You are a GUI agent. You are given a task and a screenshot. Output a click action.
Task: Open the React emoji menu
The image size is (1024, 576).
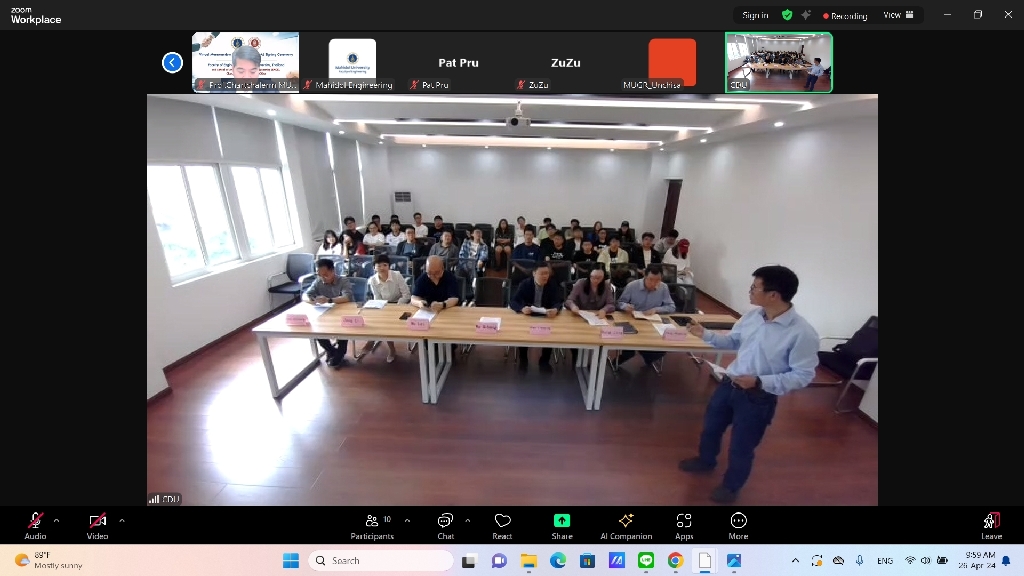point(502,524)
